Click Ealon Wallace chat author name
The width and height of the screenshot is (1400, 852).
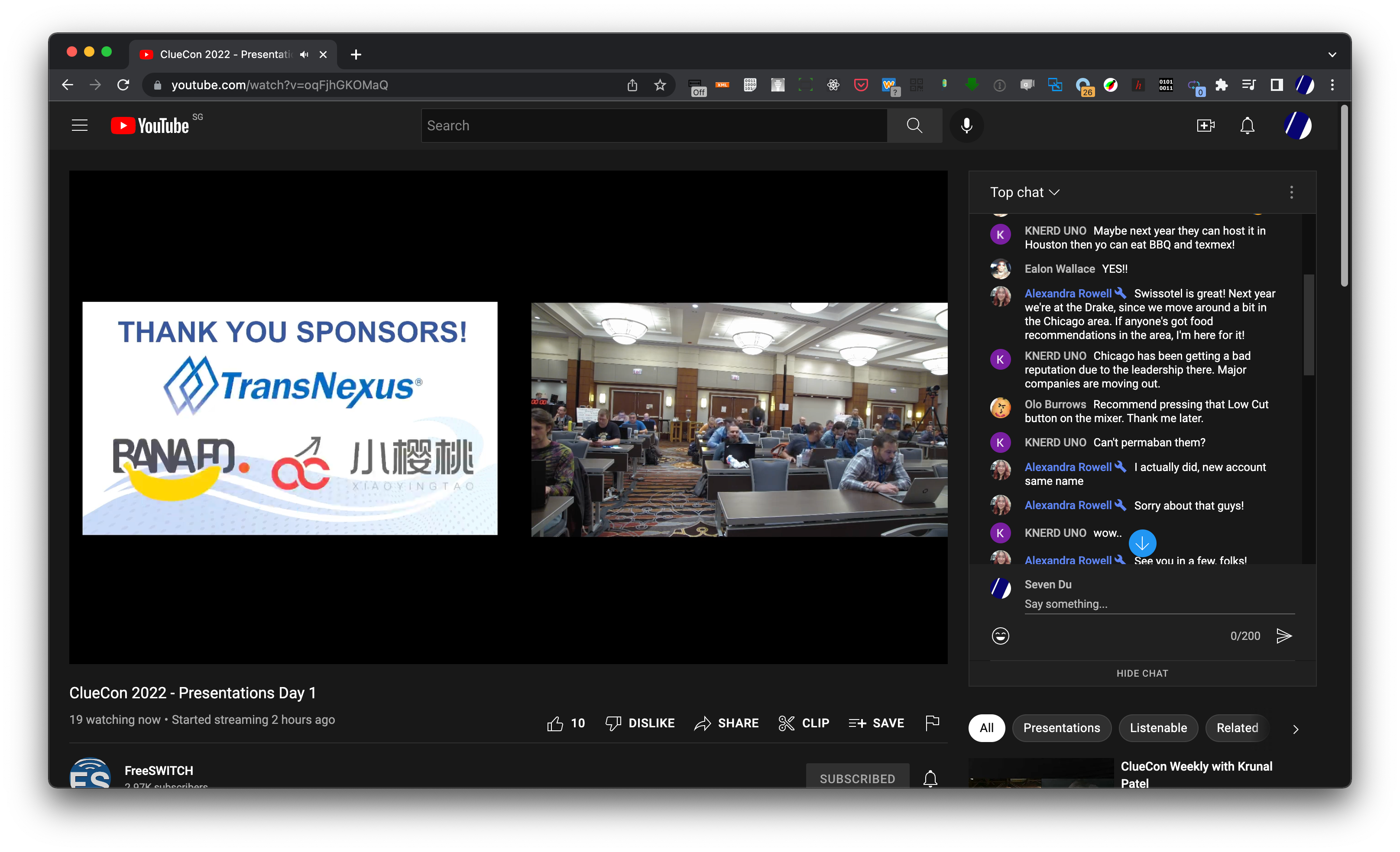click(1059, 269)
